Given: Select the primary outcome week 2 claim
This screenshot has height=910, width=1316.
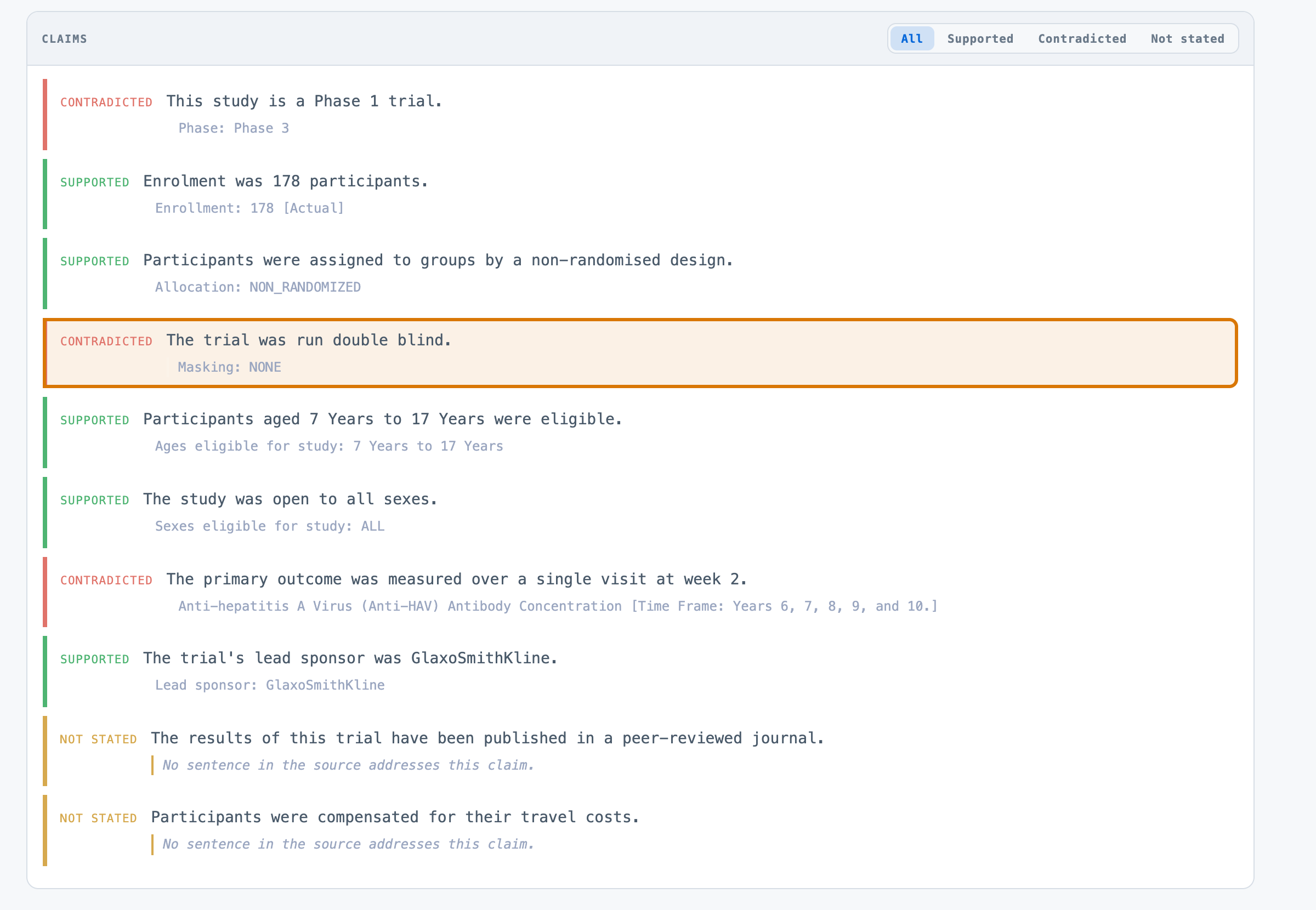Looking at the screenshot, I should 640,592.
